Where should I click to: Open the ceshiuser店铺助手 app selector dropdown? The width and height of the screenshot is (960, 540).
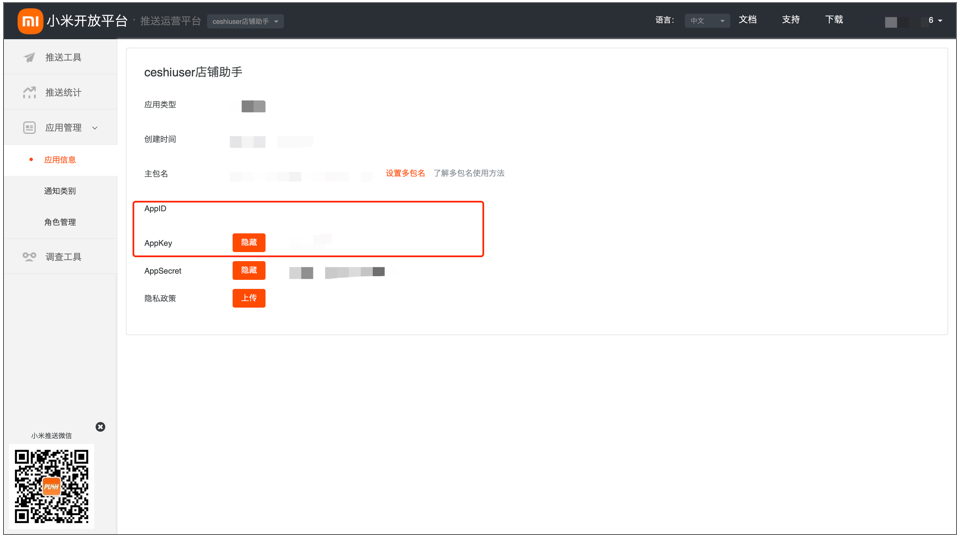point(245,21)
